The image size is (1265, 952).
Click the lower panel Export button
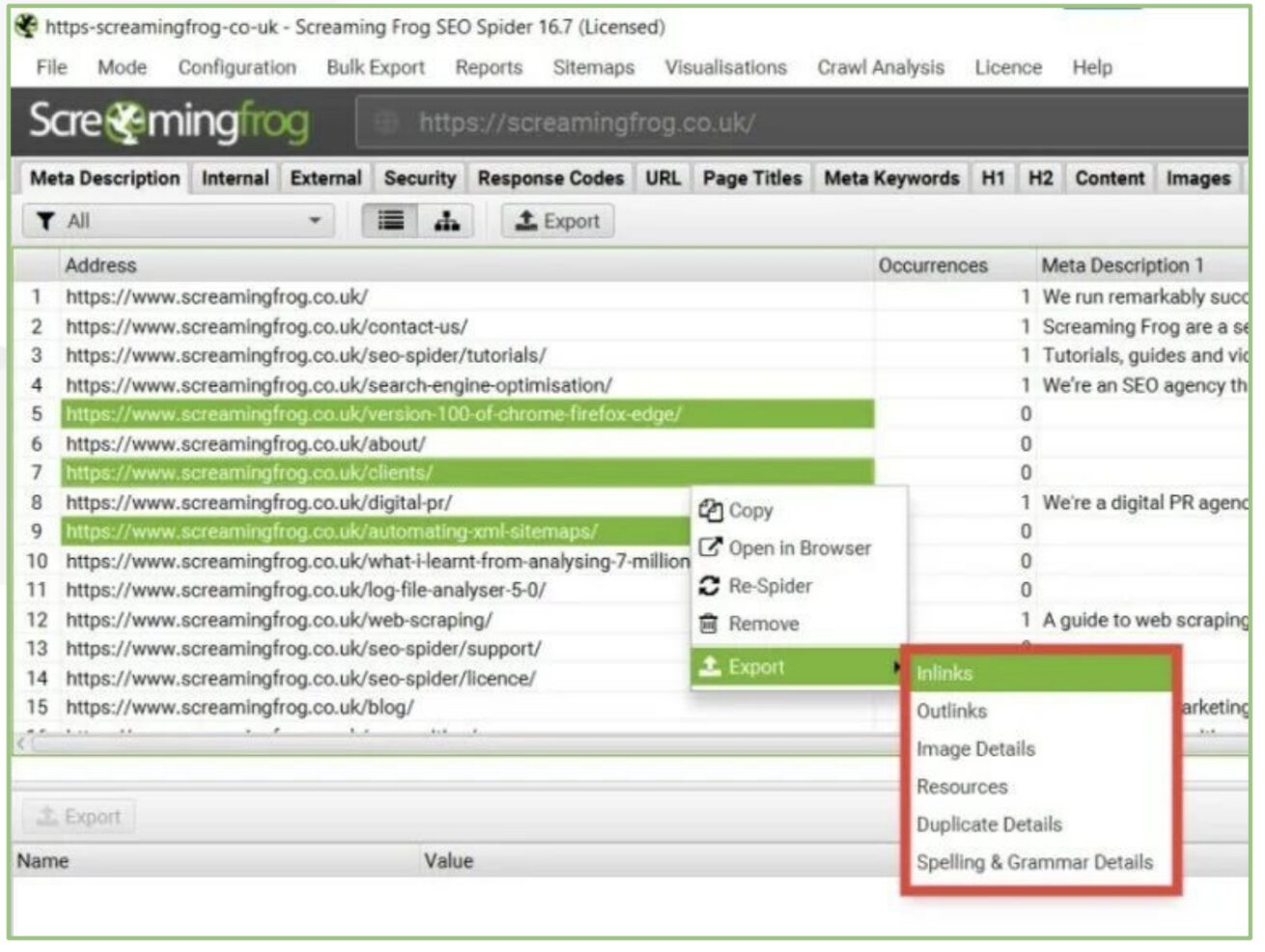click(x=78, y=817)
